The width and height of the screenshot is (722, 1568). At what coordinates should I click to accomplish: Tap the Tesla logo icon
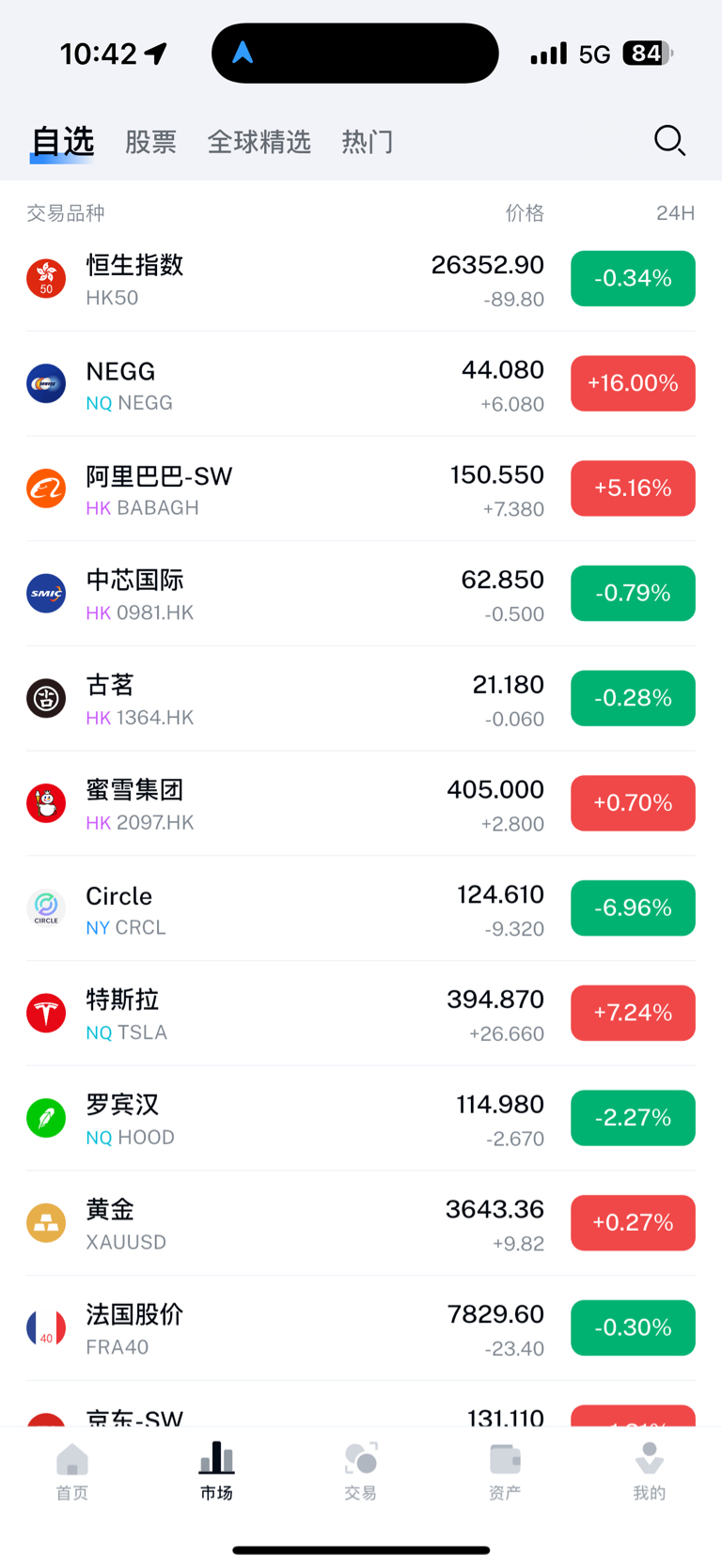[46, 1013]
